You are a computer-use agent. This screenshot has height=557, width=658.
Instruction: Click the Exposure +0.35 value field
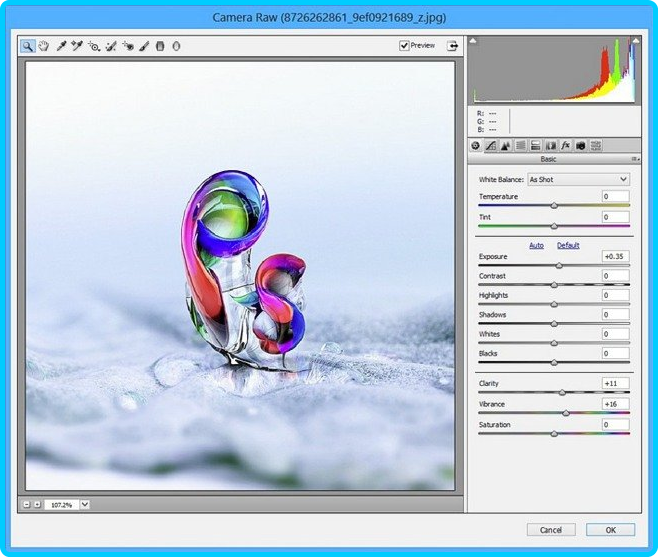[616, 256]
